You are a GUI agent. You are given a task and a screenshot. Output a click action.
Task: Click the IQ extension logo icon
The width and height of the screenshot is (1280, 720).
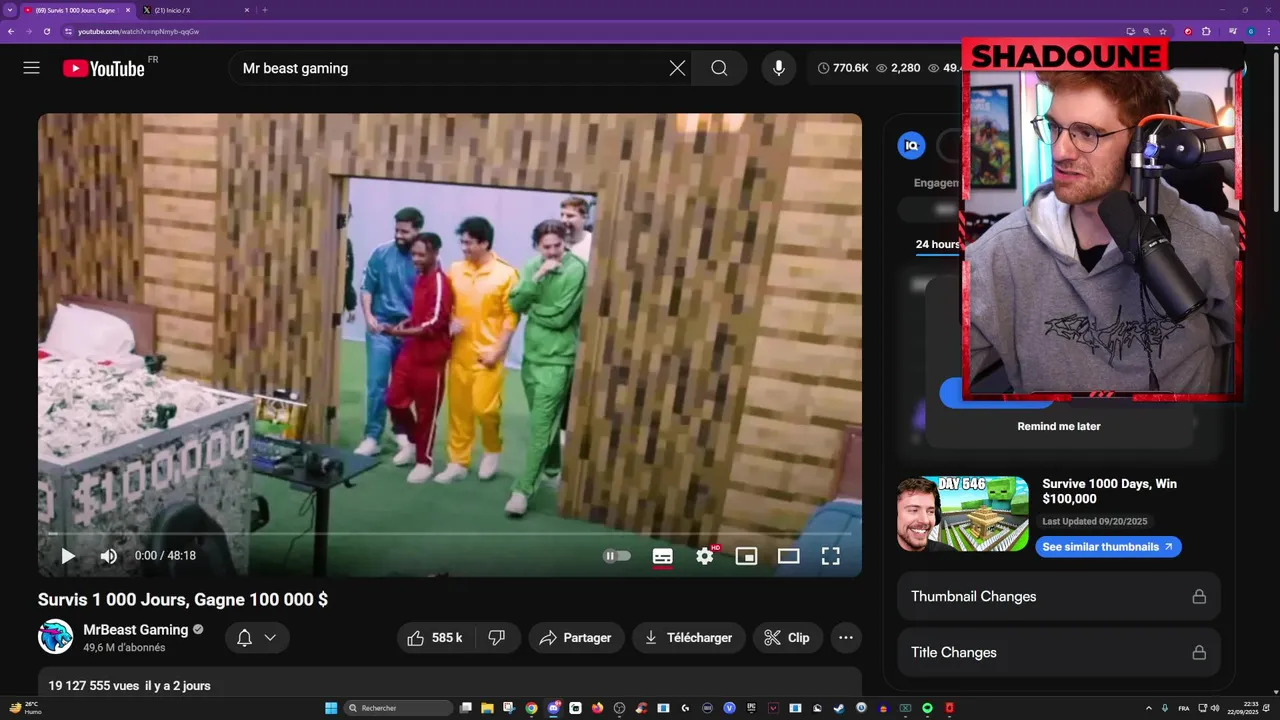click(x=911, y=146)
